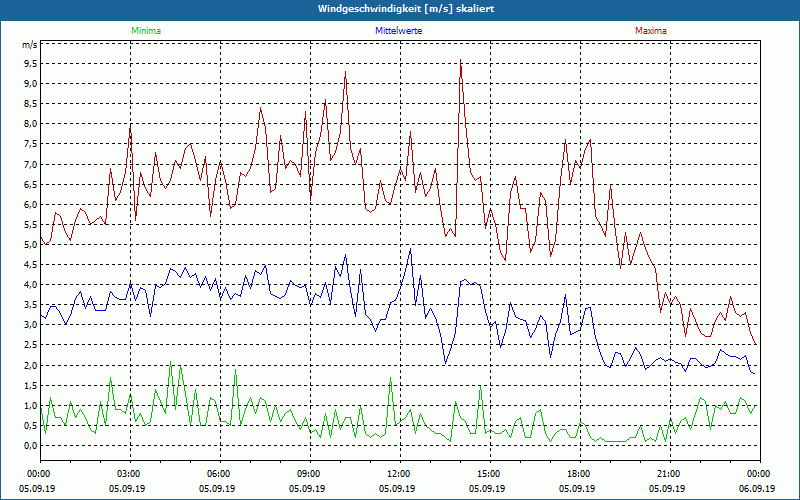Viewport: 800px width, 500px height.
Task: Click the "8,0" y-axis value
Action: (31, 124)
